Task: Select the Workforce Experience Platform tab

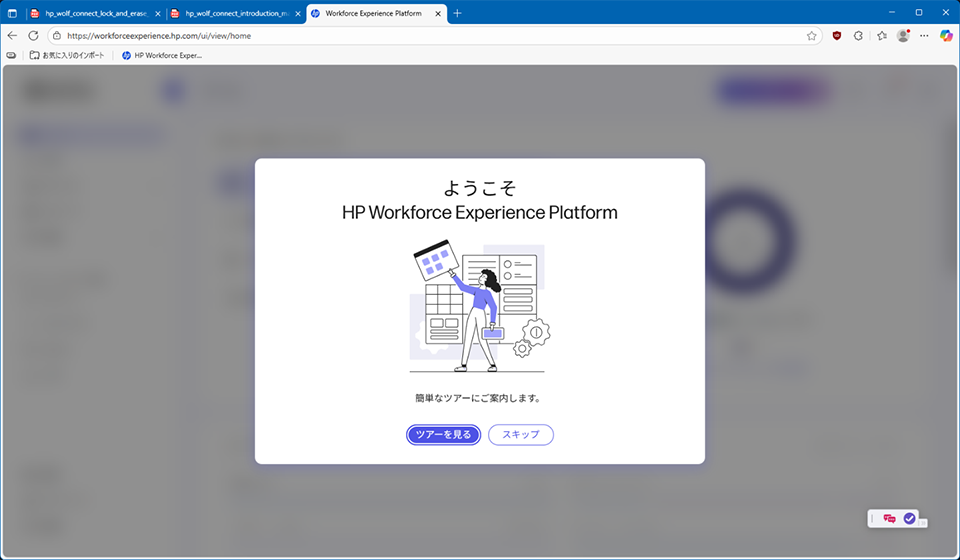Action: pyautogui.click(x=373, y=13)
